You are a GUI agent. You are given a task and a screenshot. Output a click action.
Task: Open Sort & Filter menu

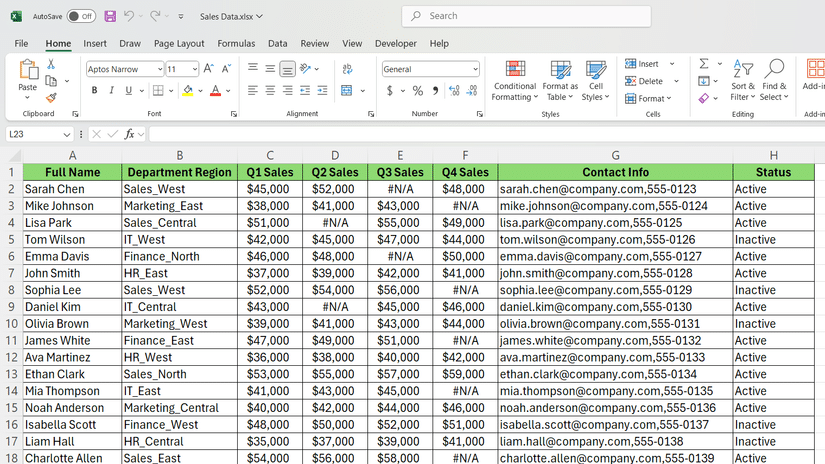(743, 80)
